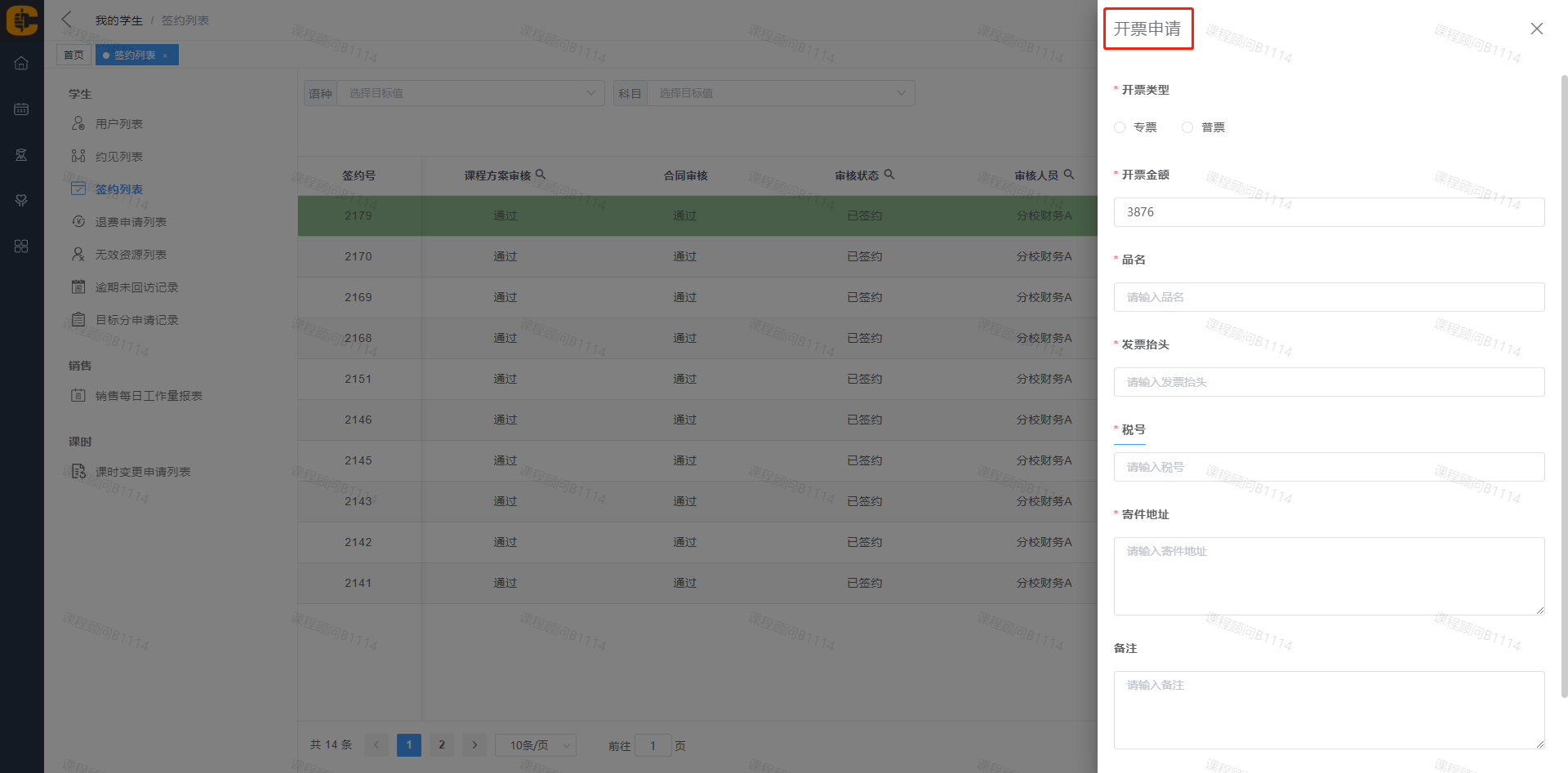
Task: Open 退费申请列表 in the side menu
Action: coord(131,222)
